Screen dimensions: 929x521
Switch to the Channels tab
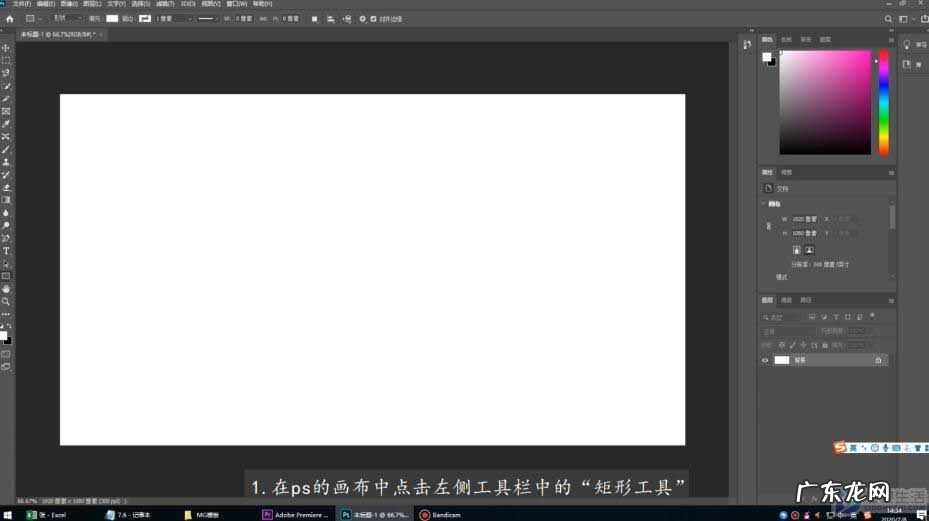pyautogui.click(x=786, y=300)
